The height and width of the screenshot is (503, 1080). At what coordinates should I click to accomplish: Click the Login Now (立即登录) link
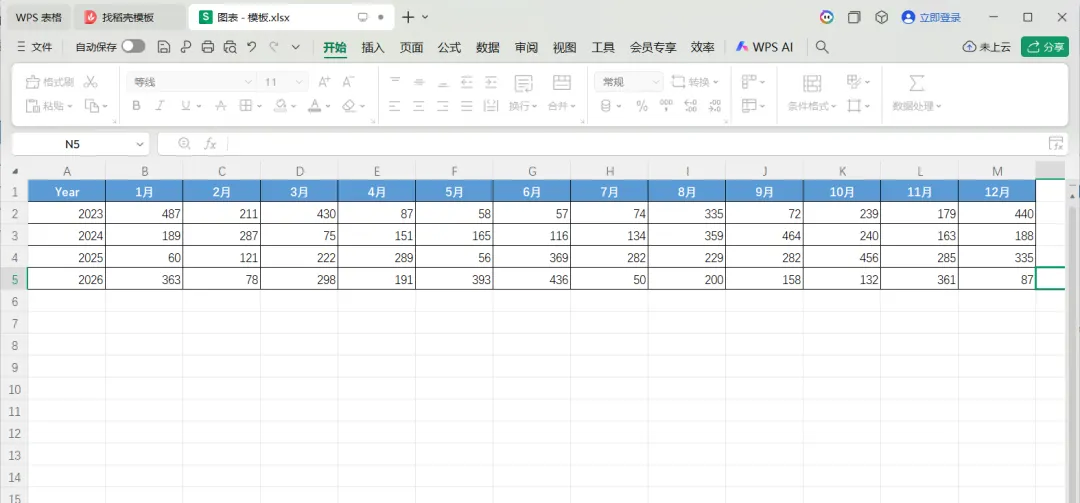(931, 17)
